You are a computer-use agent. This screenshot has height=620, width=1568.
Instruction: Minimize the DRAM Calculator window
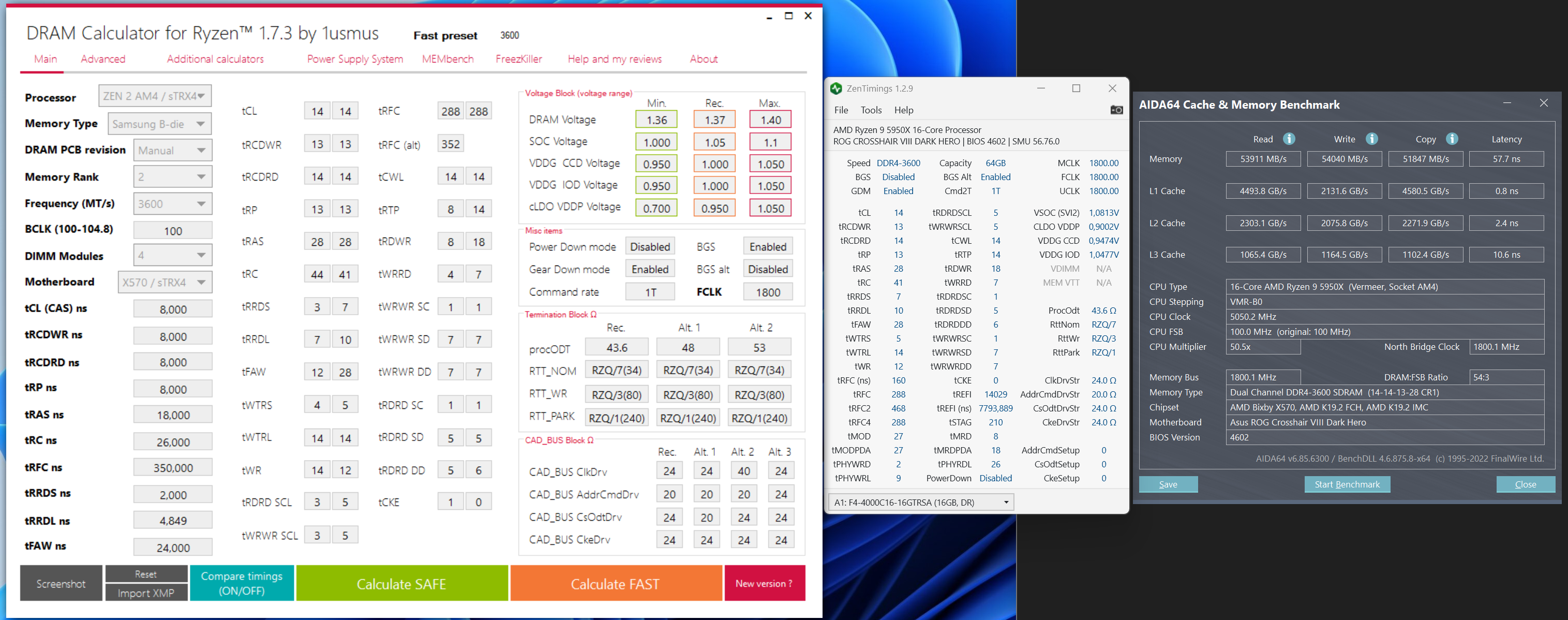point(769,17)
